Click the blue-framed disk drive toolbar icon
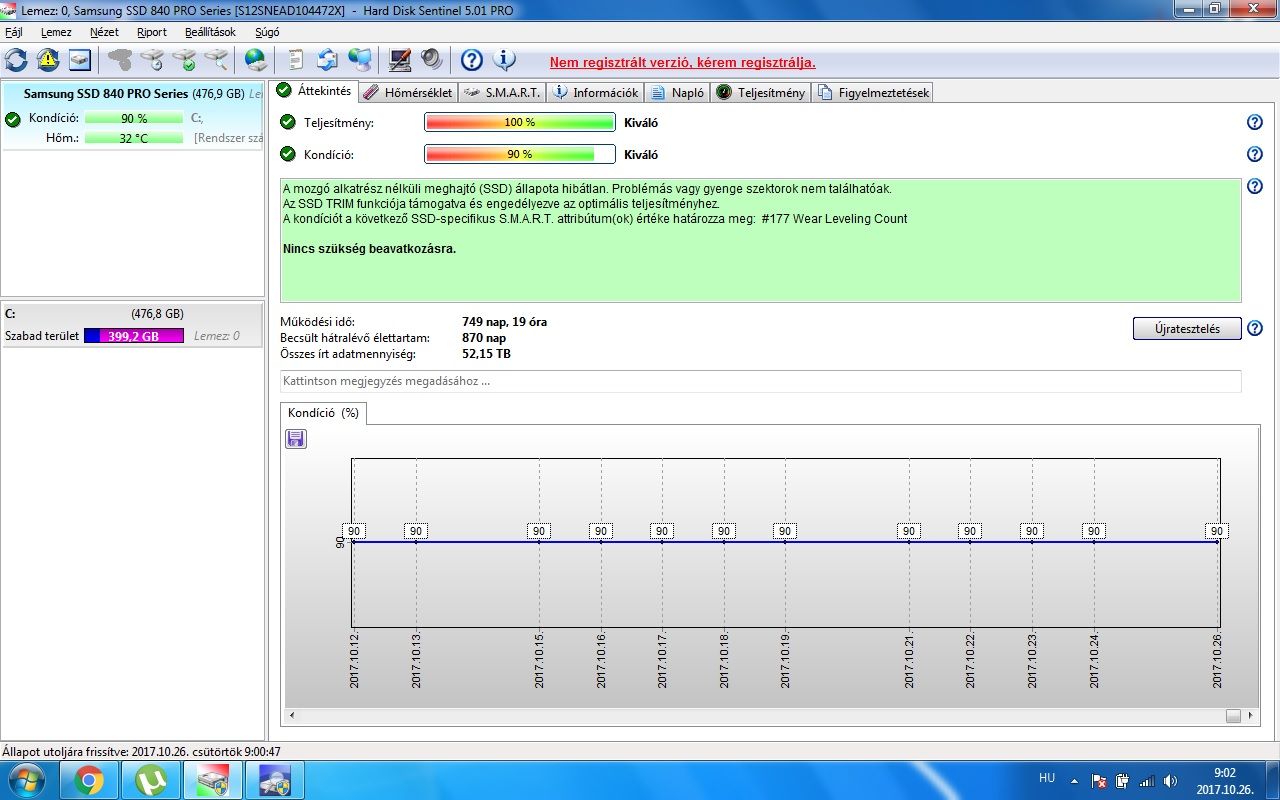Image resolution: width=1280 pixels, height=800 pixels. 80,60
